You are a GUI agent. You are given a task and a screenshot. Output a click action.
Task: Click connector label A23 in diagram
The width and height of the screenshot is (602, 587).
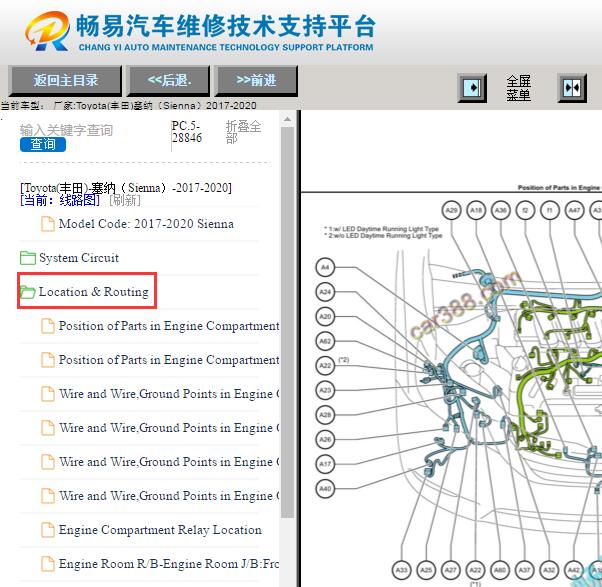tap(325, 390)
